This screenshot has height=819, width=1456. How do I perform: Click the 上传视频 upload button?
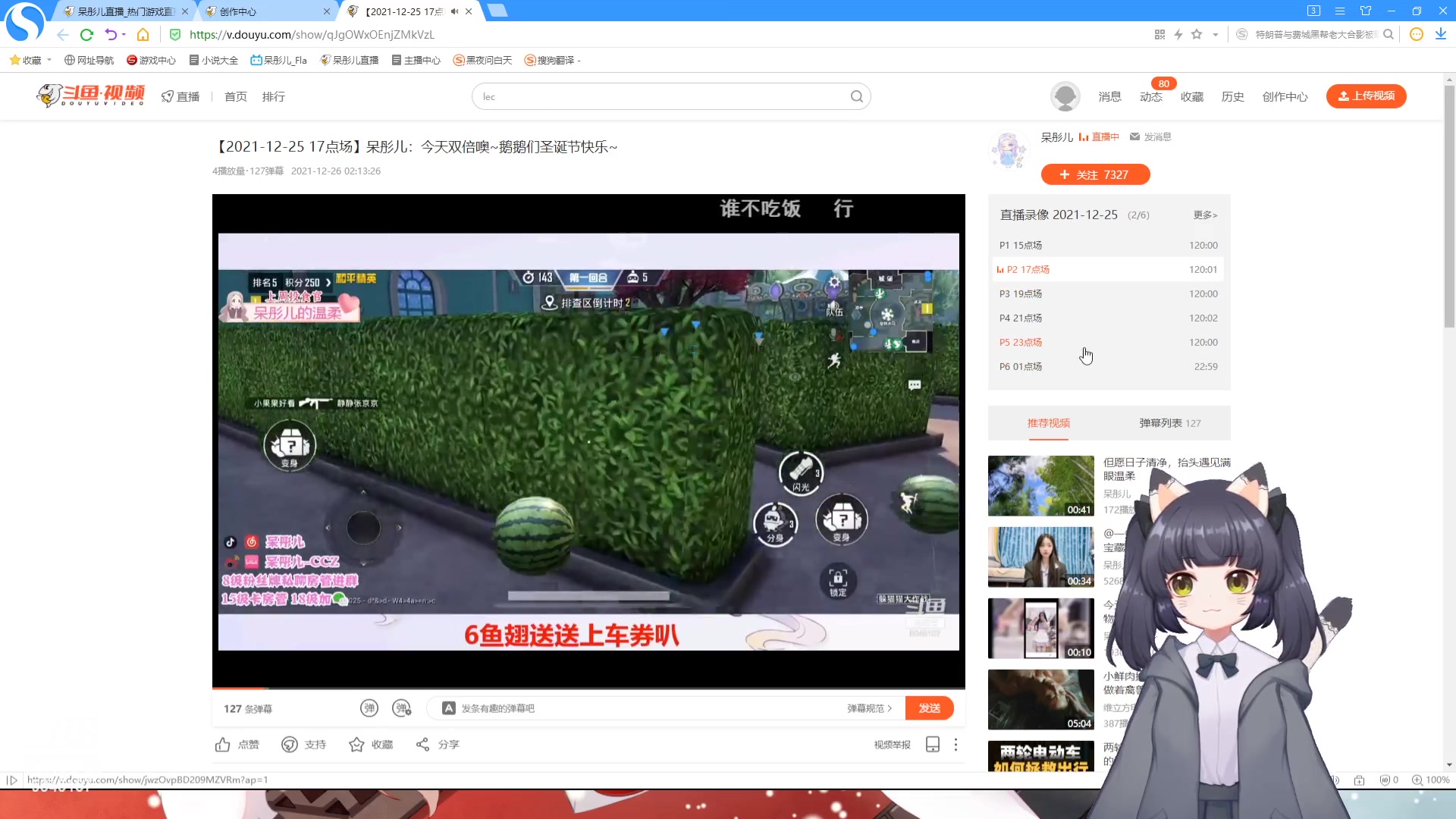pos(1366,96)
